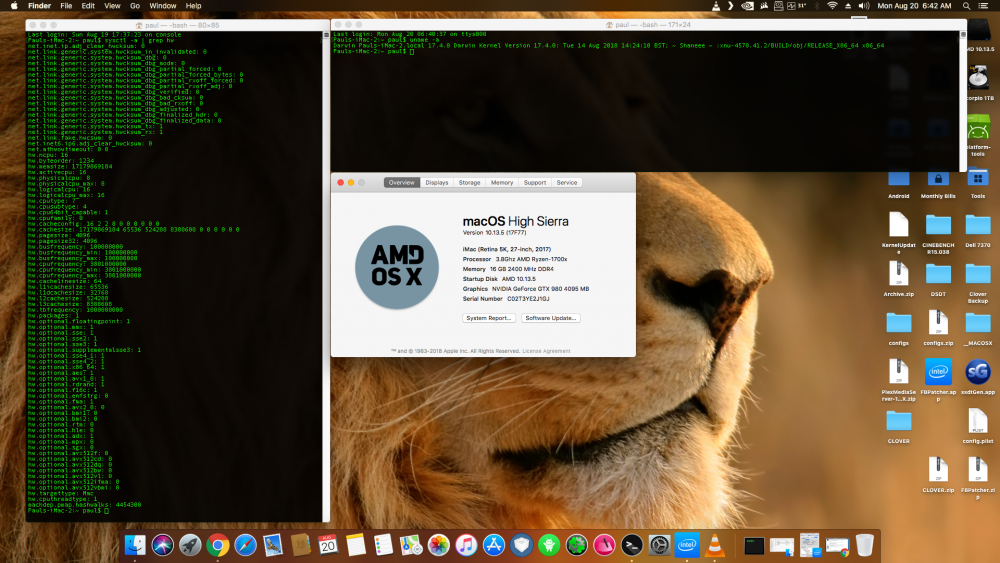Open the View menu

tap(112, 6)
